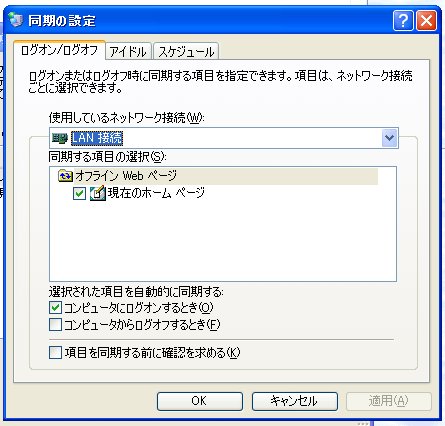
Task: Open the スケジュール tab
Action: (x=186, y=52)
